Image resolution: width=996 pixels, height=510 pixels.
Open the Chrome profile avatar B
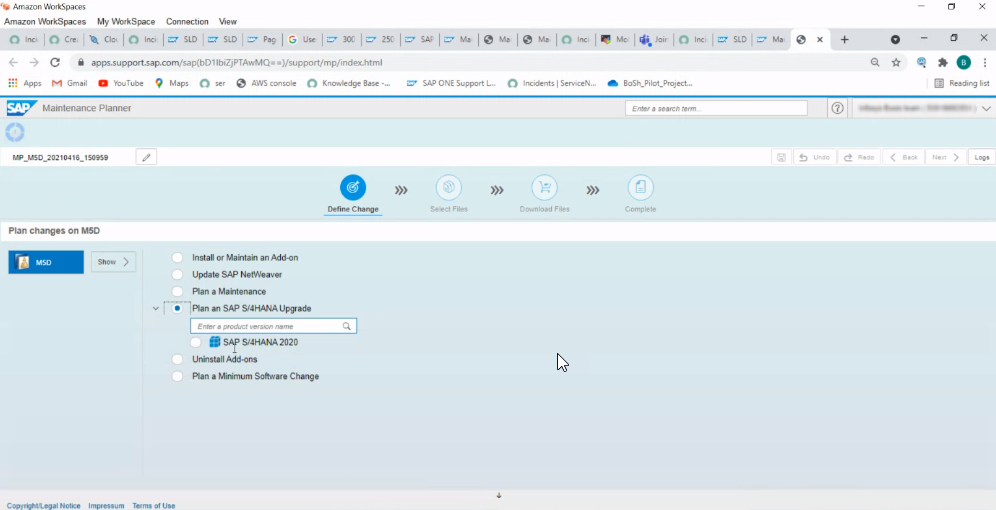pyautogui.click(x=964, y=62)
